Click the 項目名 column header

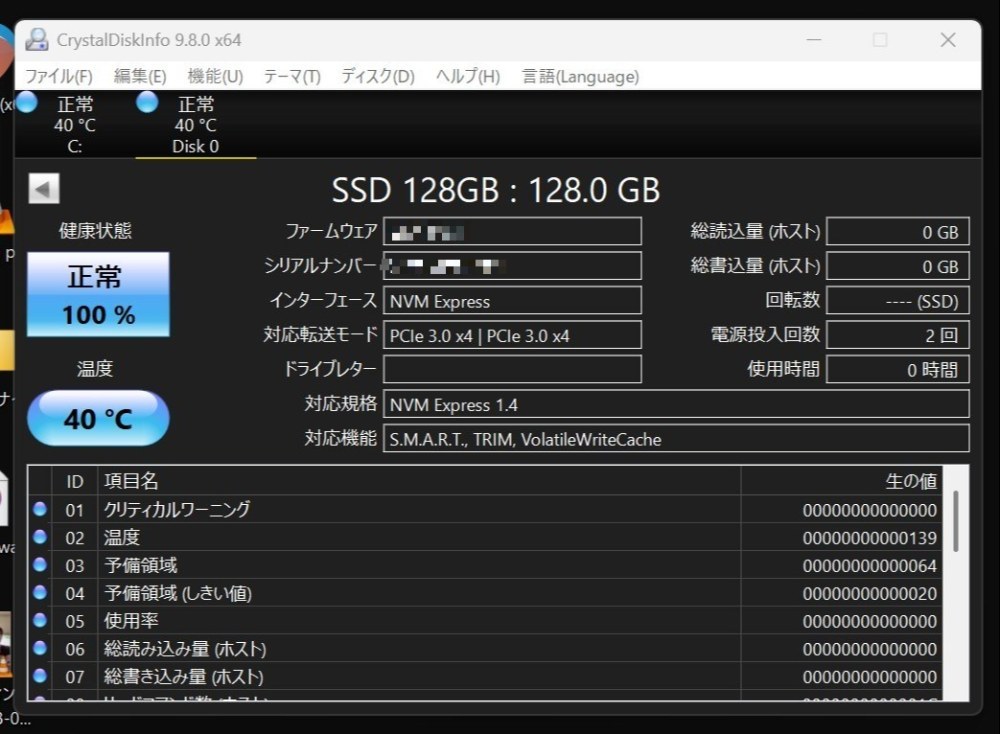tap(420, 481)
